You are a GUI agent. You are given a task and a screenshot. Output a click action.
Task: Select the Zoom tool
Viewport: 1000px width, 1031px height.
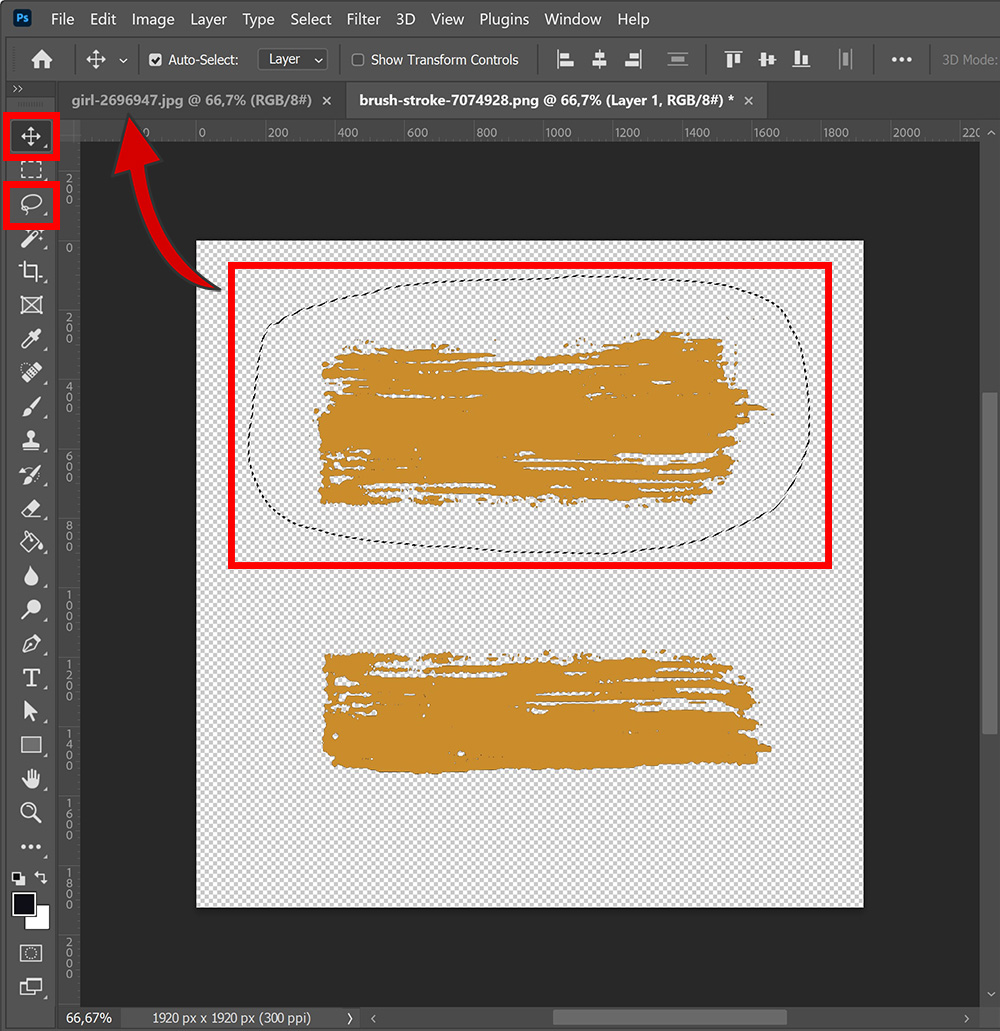tap(30, 812)
